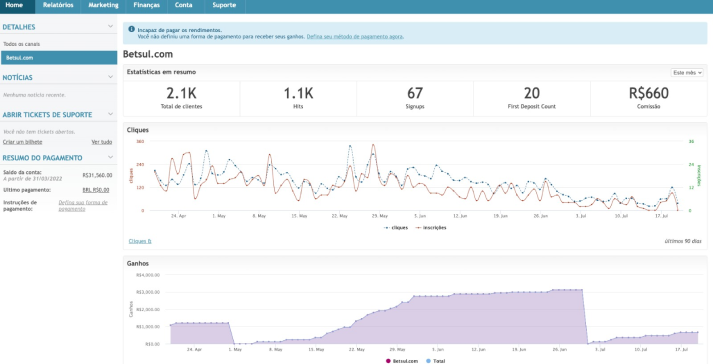Select 'Todos os canais' channel
Viewport: 713px width, 364px height.
click(21, 44)
